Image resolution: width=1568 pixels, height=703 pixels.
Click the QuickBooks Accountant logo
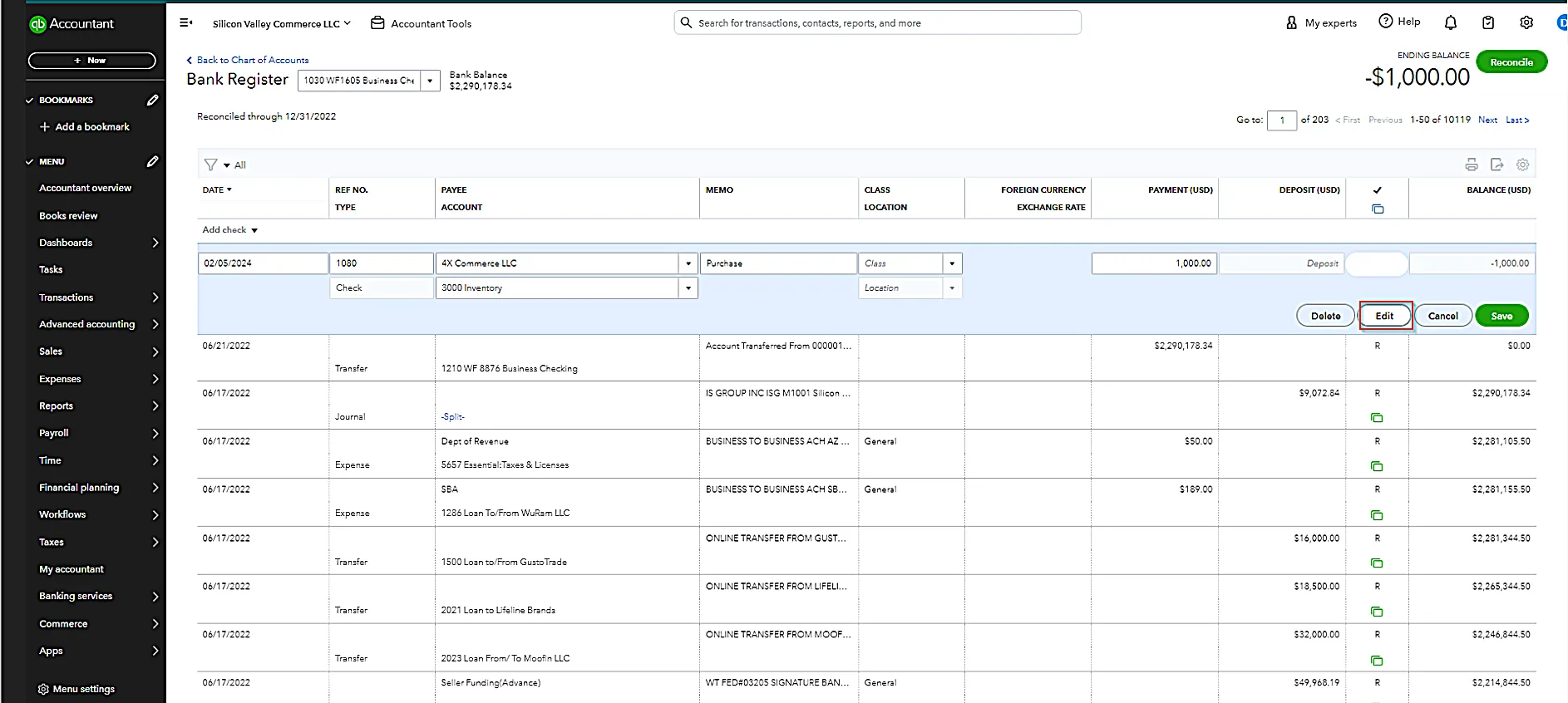(71, 24)
